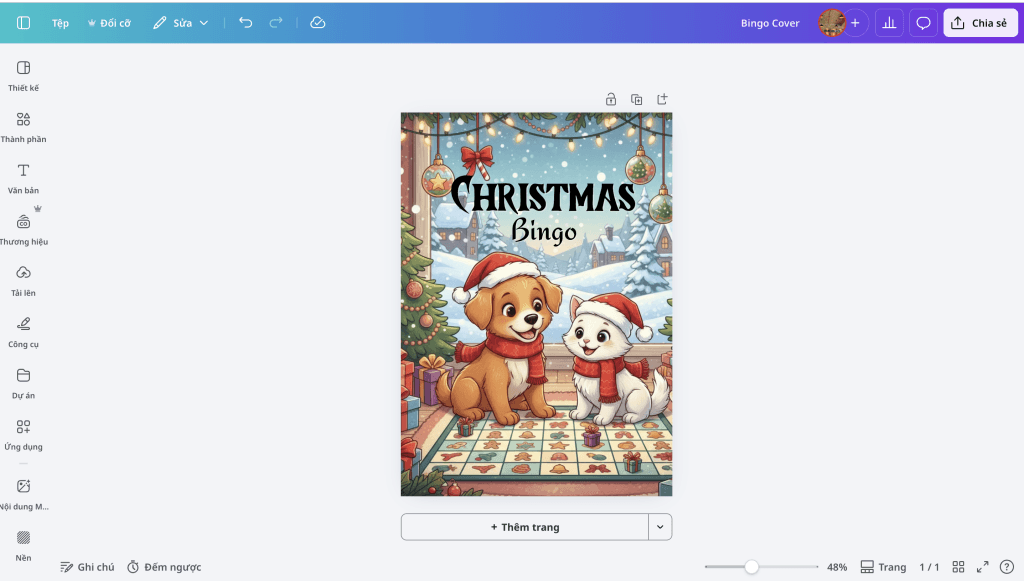Toggle the page lock icon
The height and width of the screenshot is (581, 1024).
611,99
